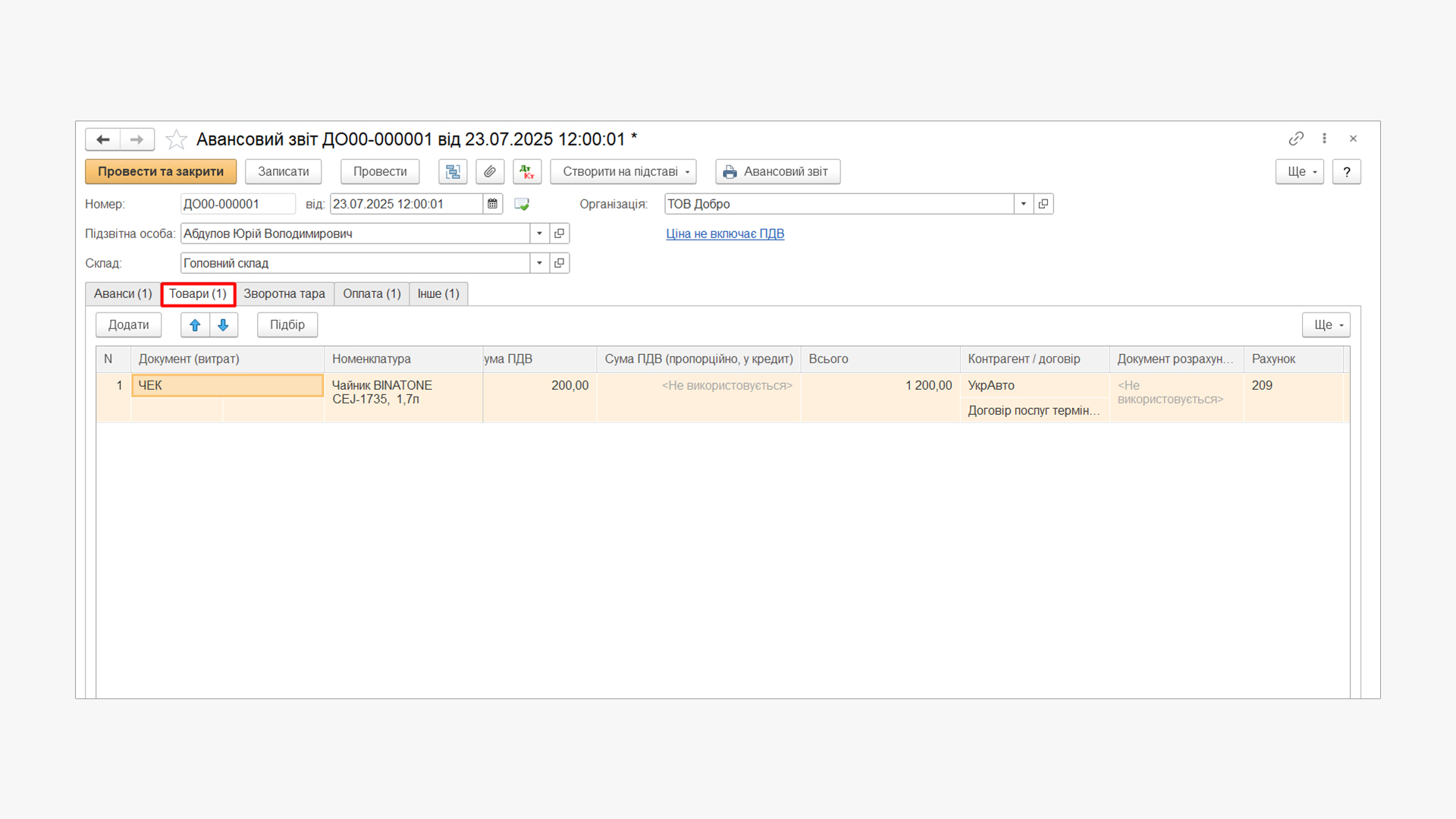Click the back navigation arrow
The height and width of the screenshot is (819, 1456).
[103, 140]
